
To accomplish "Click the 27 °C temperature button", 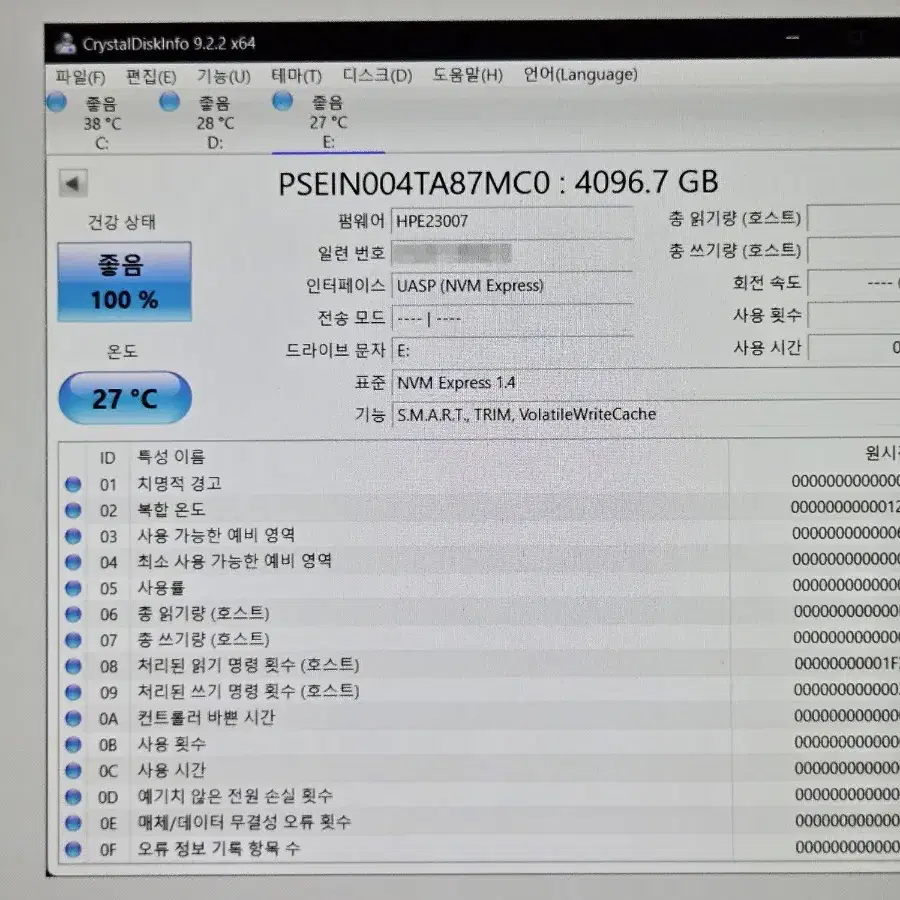I will 125,398.
